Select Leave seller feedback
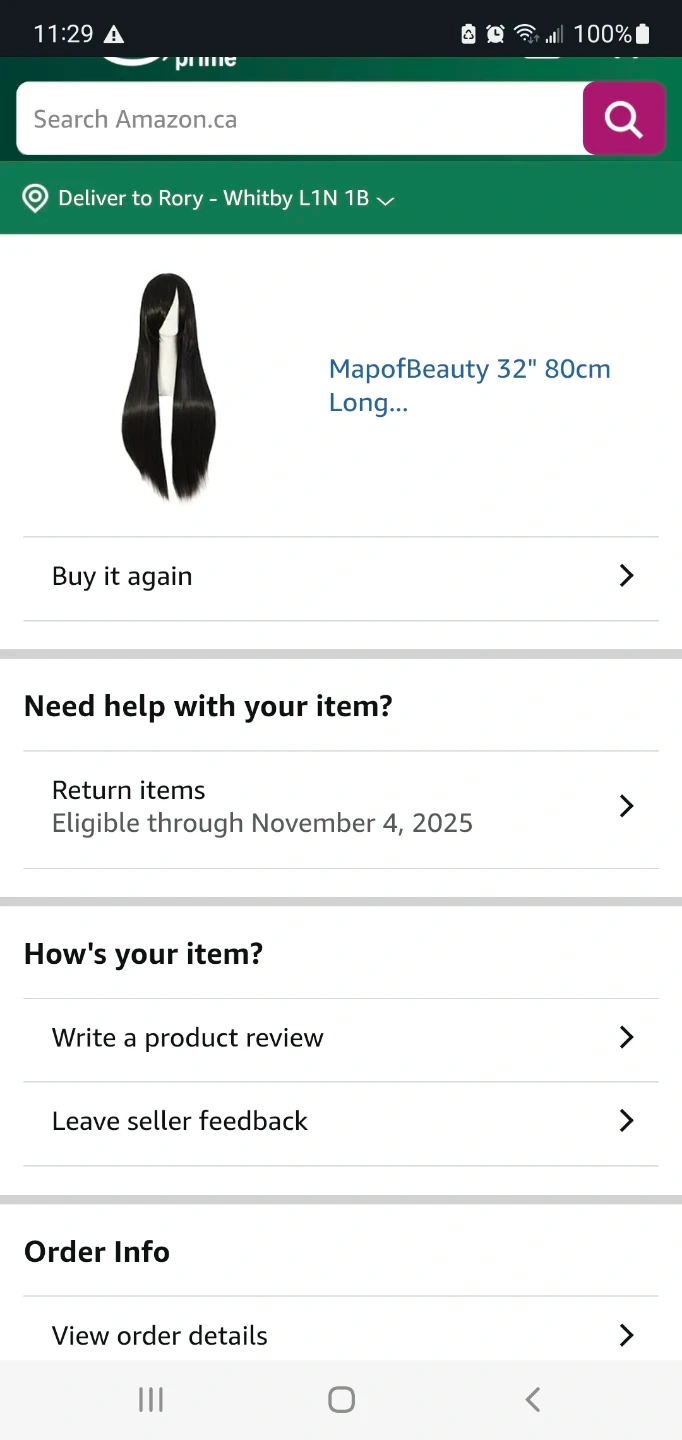Screen dimensions: 682x1440 (x=180, y=1121)
